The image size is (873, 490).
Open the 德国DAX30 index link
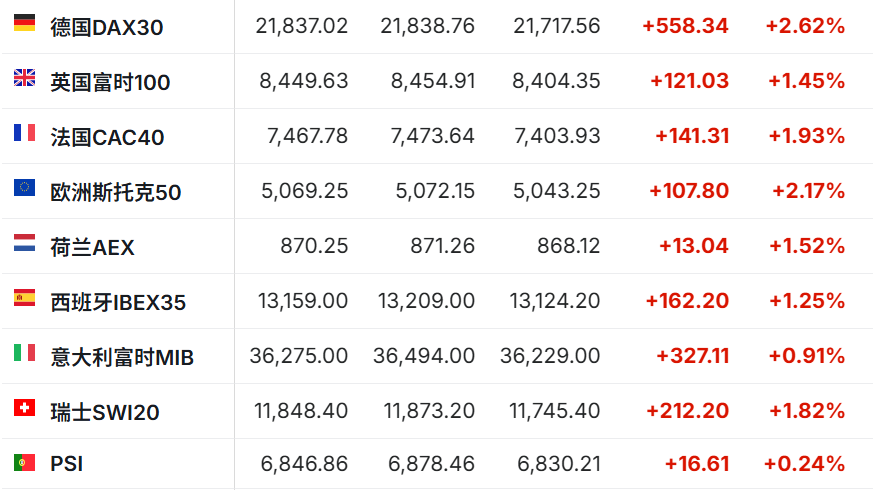click(x=107, y=27)
